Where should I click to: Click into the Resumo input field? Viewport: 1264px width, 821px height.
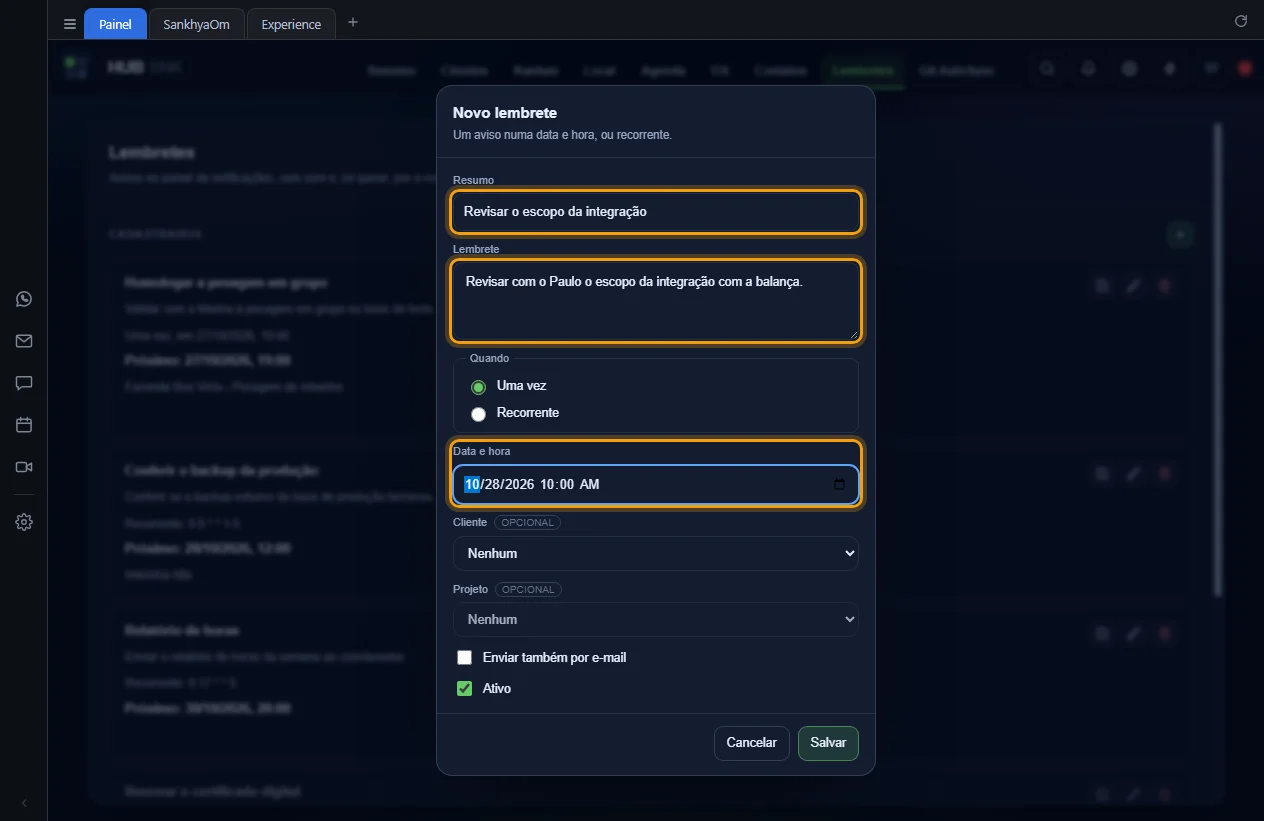click(x=656, y=212)
